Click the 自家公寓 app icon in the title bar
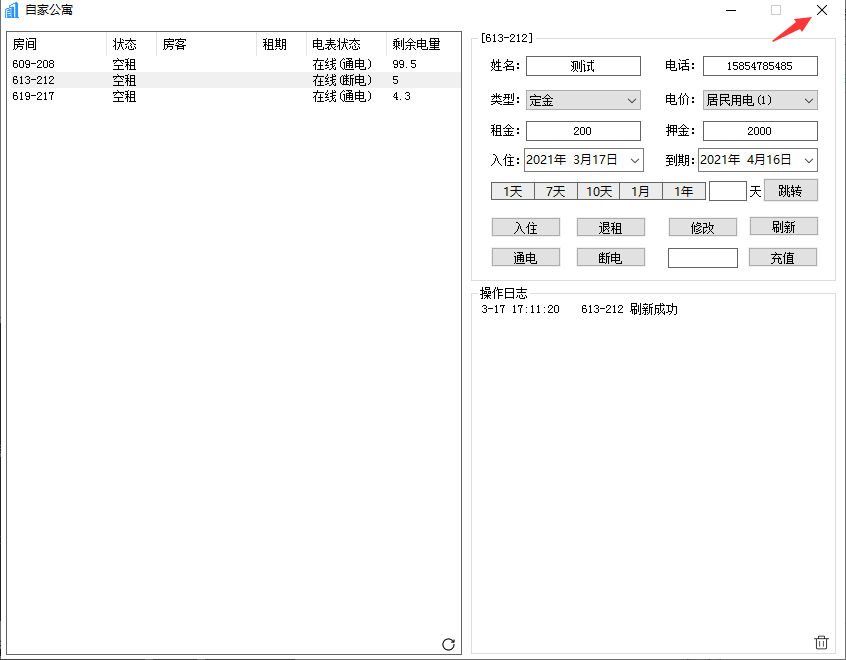 pyautogui.click(x=11, y=10)
